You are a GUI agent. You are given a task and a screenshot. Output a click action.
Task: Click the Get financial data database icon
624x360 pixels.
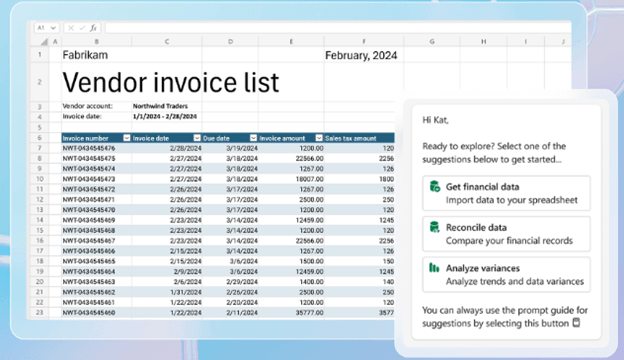coord(435,186)
